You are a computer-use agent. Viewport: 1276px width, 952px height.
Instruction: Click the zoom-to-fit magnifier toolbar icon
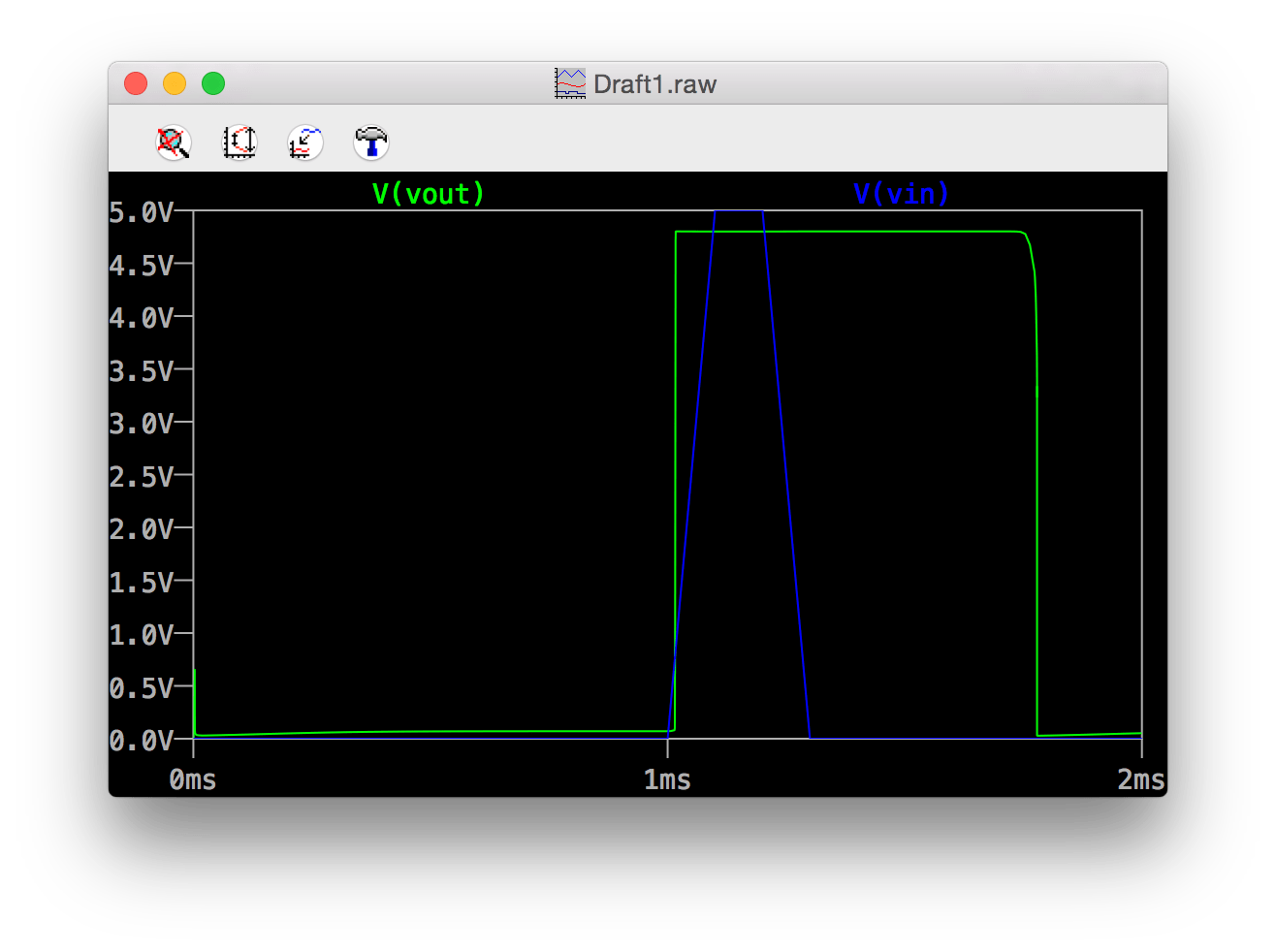pyautogui.click(x=174, y=143)
